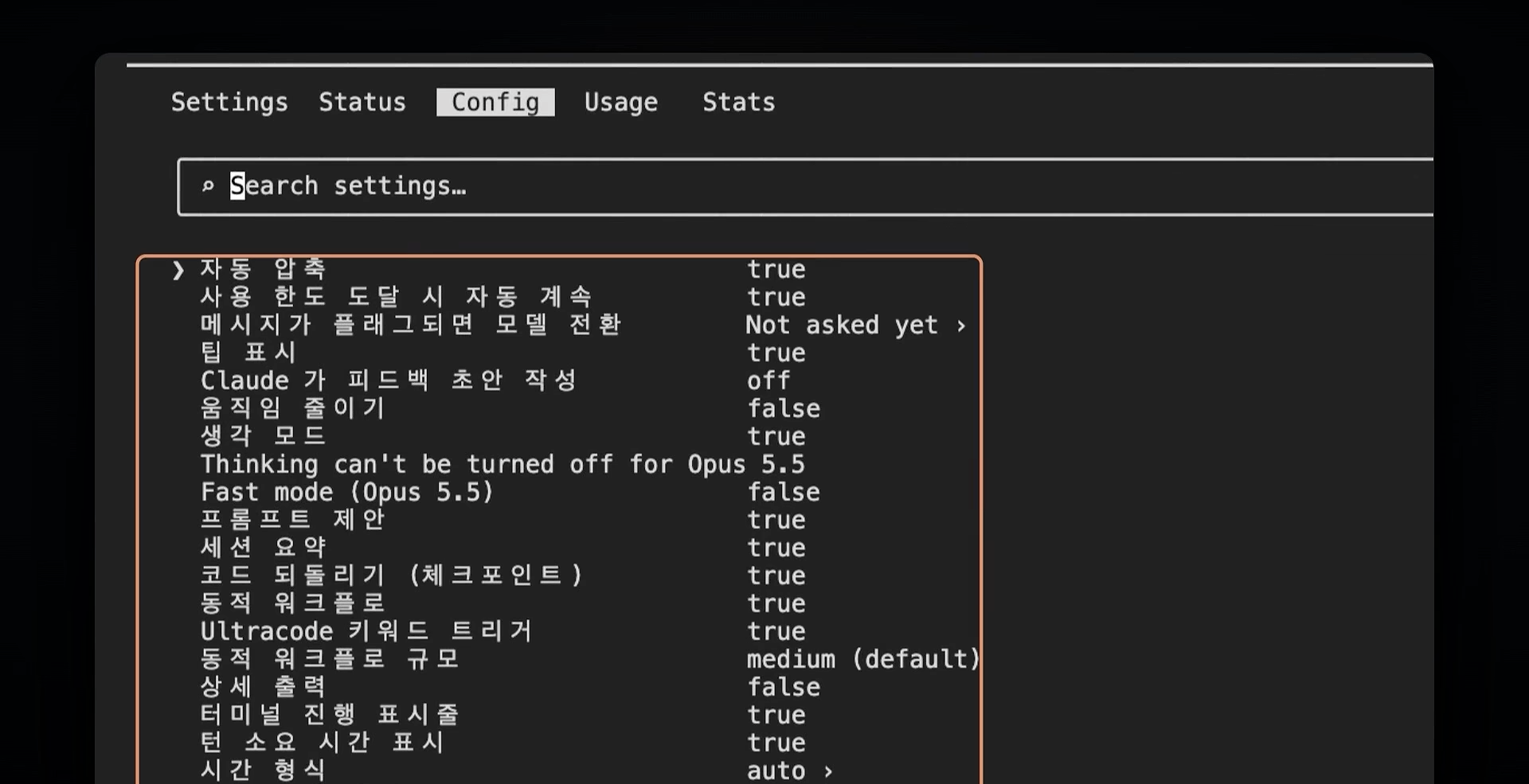Select the 시간 형식 setting label

(263, 770)
